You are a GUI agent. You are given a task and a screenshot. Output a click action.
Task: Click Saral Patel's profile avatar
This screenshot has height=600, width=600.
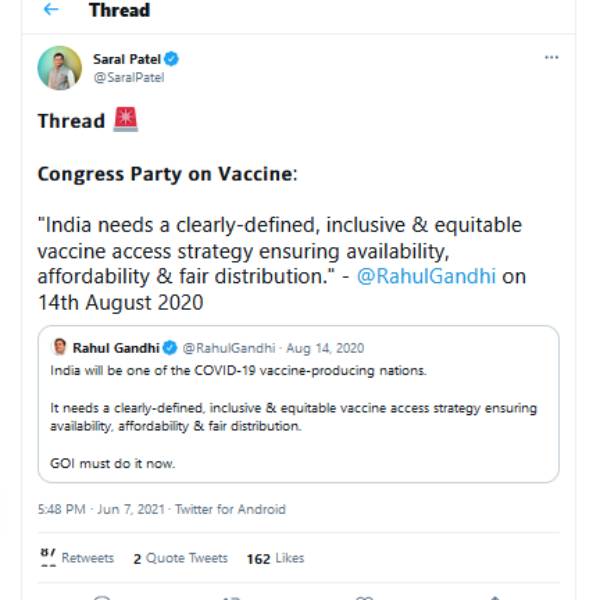coord(59,67)
